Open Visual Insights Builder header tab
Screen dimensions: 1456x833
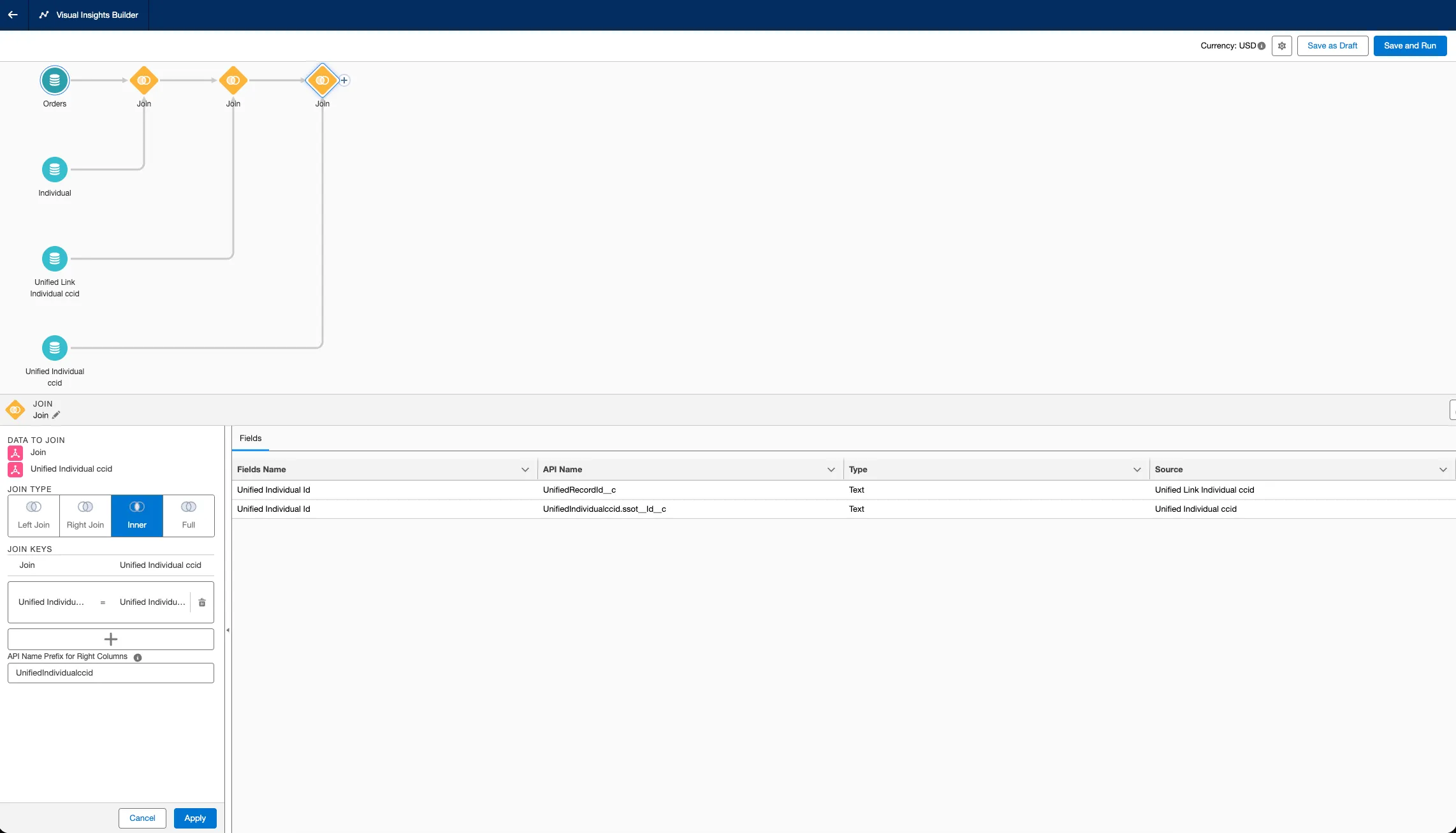click(89, 15)
